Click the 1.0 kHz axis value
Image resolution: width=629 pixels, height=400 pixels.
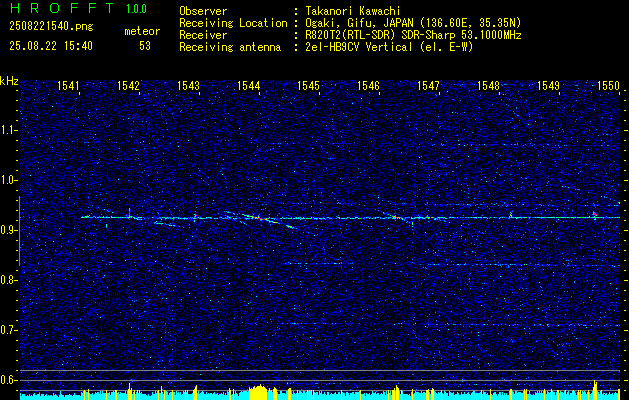tap(9, 180)
